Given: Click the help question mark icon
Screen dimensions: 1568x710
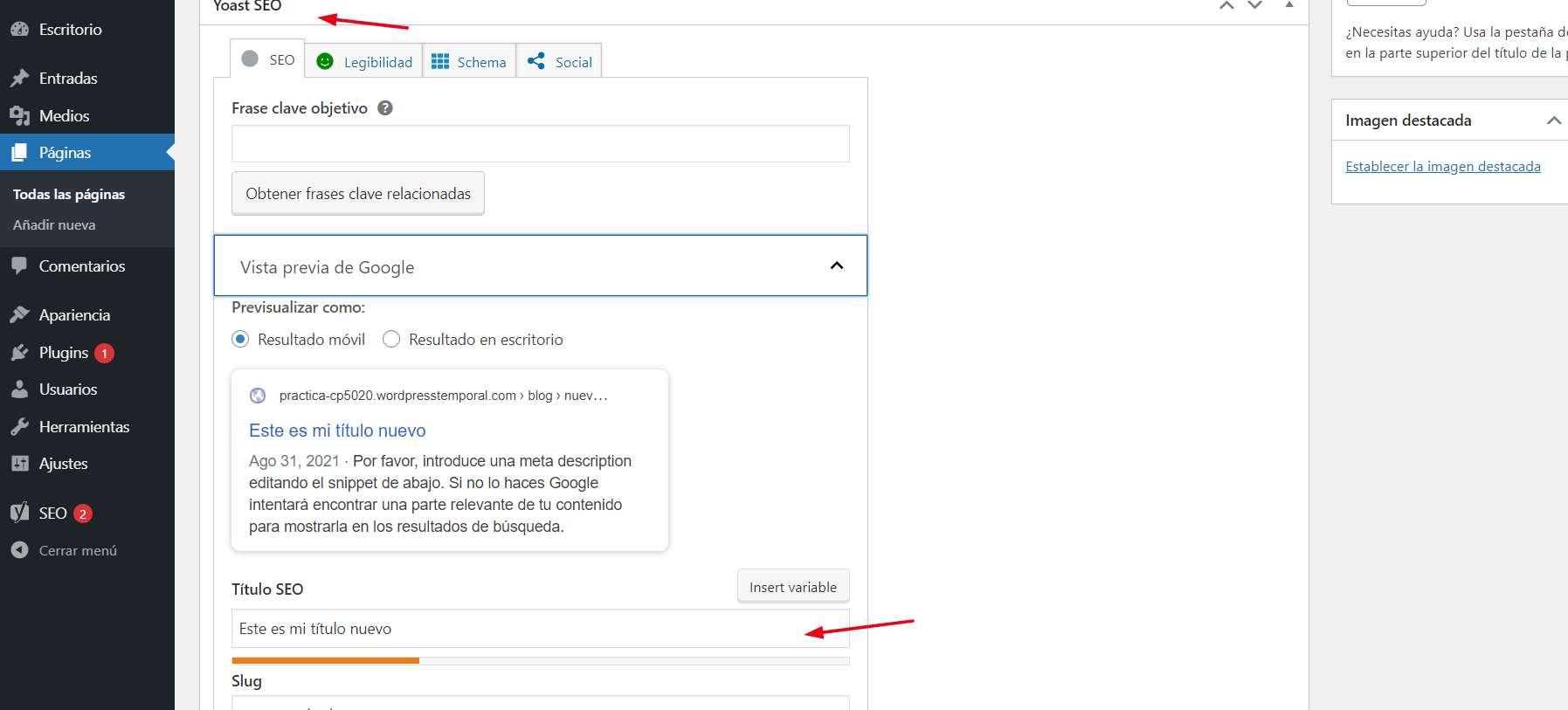Looking at the screenshot, I should 385,108.
